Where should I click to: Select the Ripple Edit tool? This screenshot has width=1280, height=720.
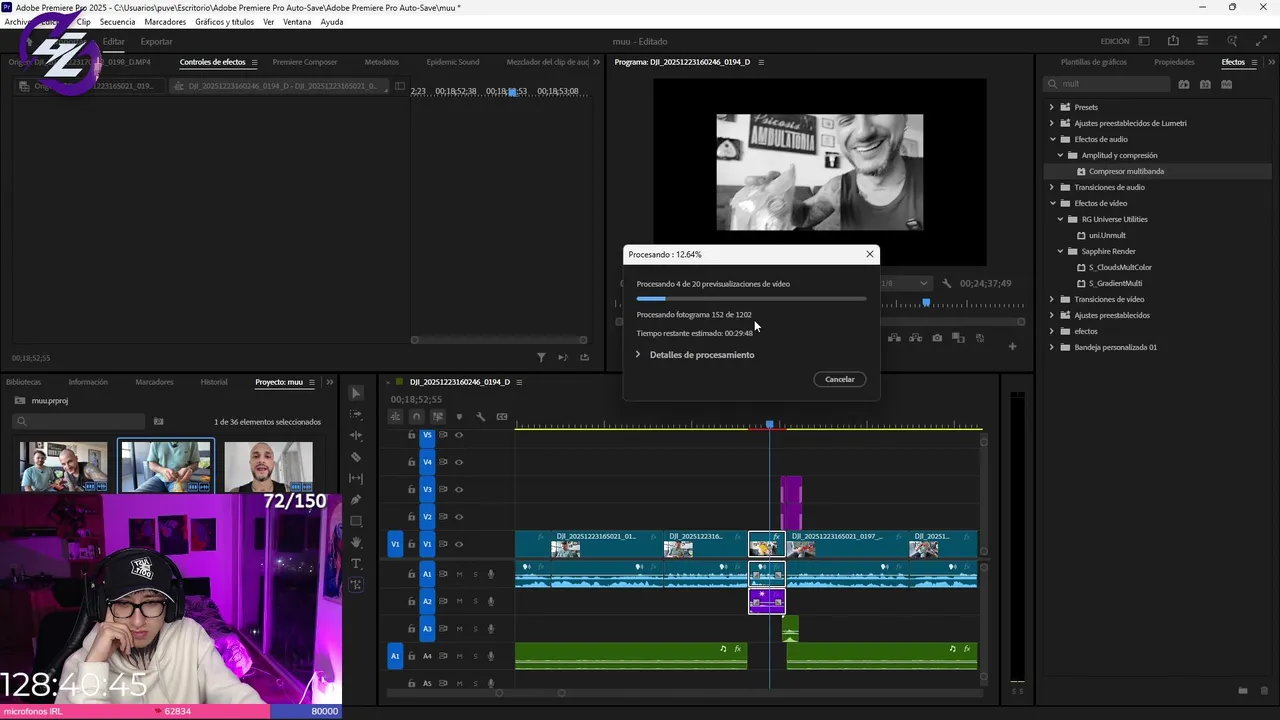click(356, 436)
